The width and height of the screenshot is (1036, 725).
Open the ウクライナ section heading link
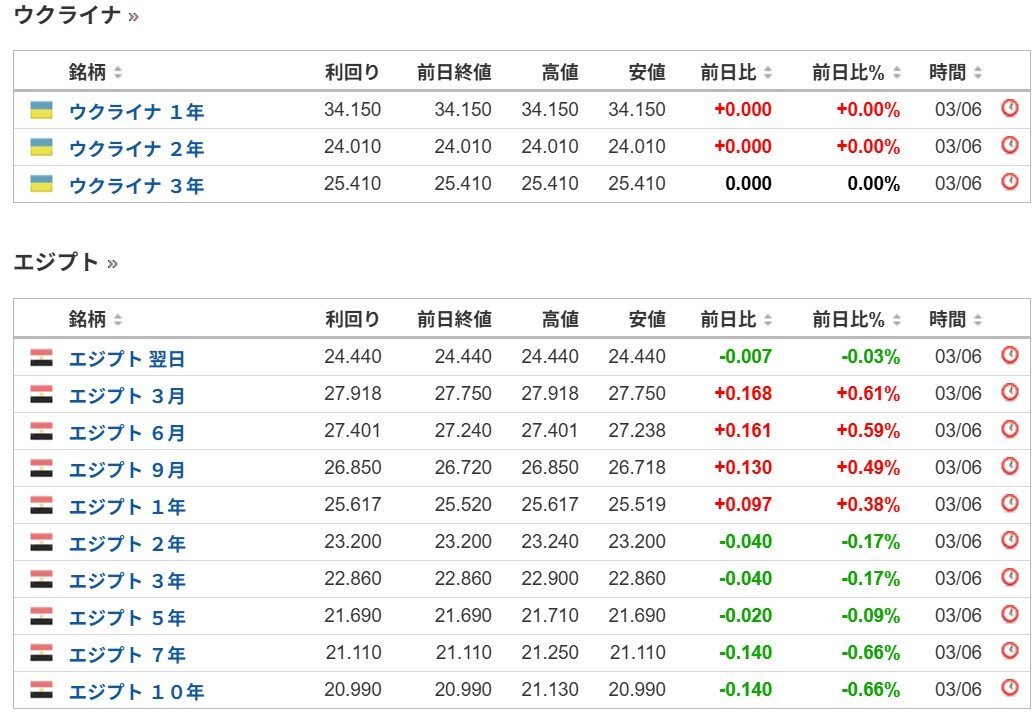click(67, 15)
